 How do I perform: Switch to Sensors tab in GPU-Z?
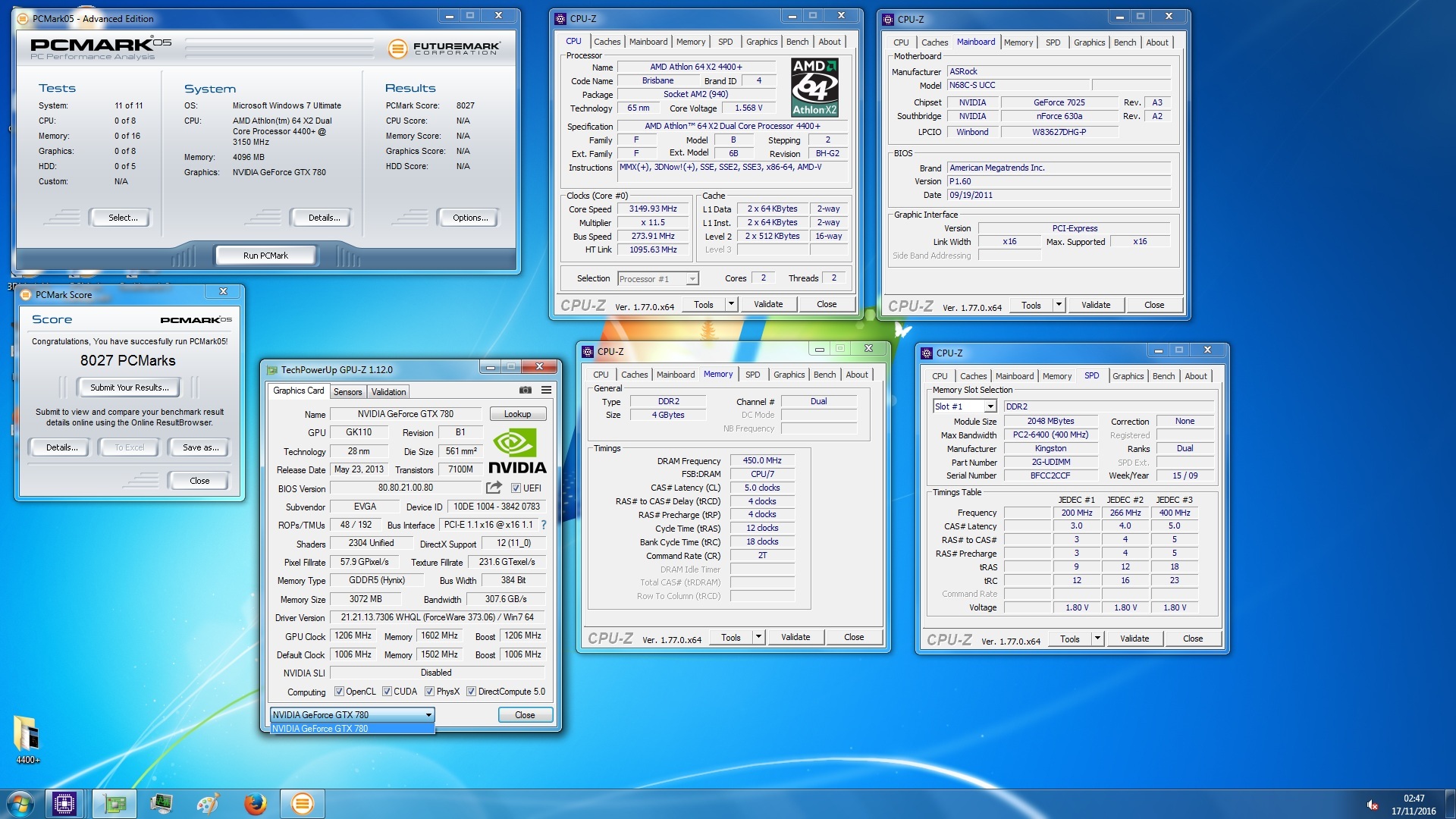(x=348, y=392)
